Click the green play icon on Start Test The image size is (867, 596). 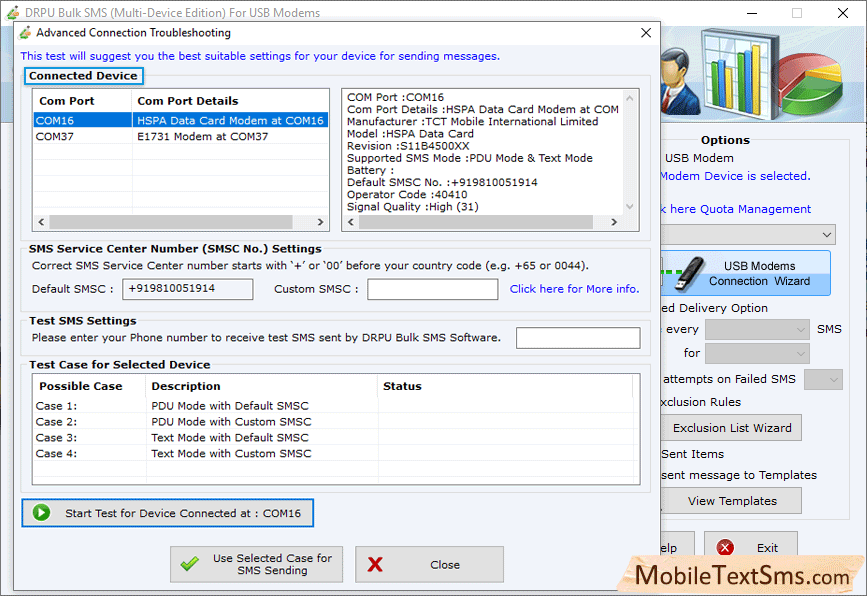(41, 513)
